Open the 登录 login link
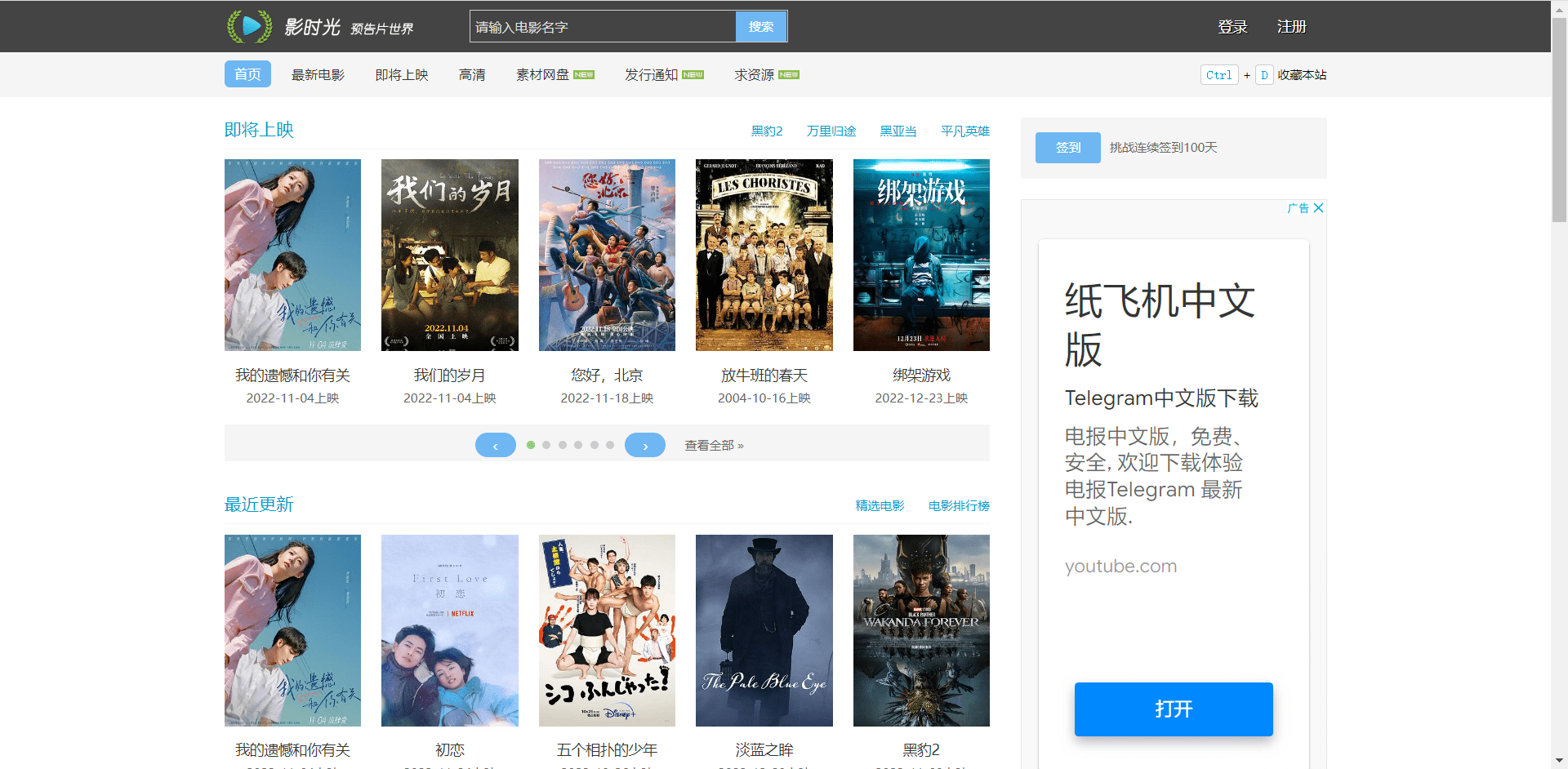Image resolution: width=1568 pixels, height=769 pixels. click(x=1232, y=27)
